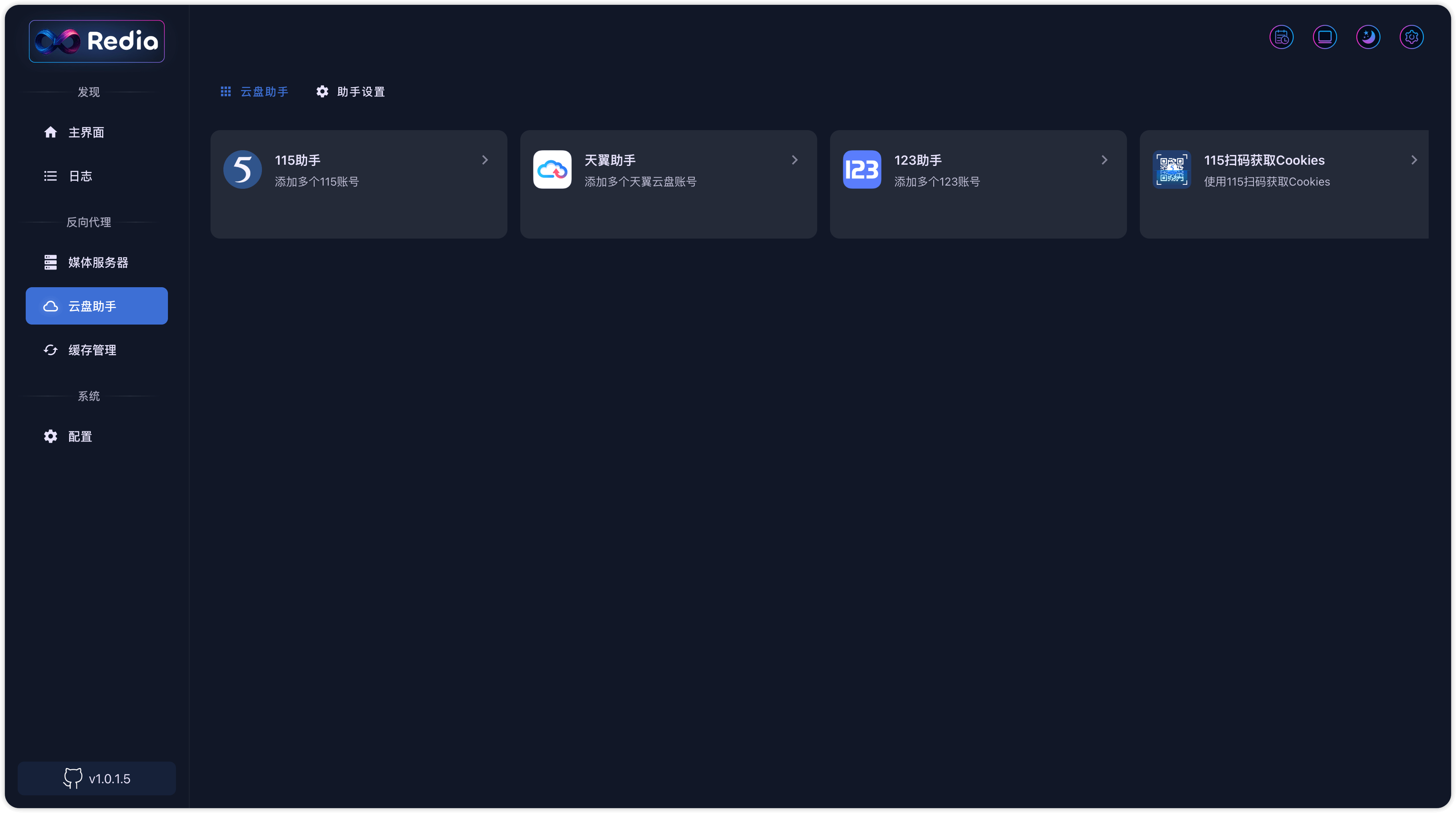The width and height of the screenshot is (1456, 813).
Task: Click the monitor screen icon in header
Action: [1324, 37]
